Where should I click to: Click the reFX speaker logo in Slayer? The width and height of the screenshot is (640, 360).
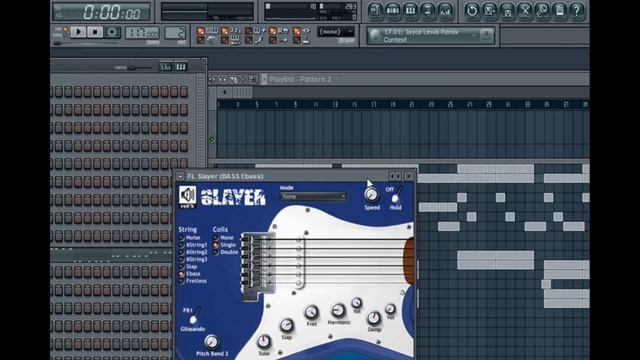coord(187,196)
